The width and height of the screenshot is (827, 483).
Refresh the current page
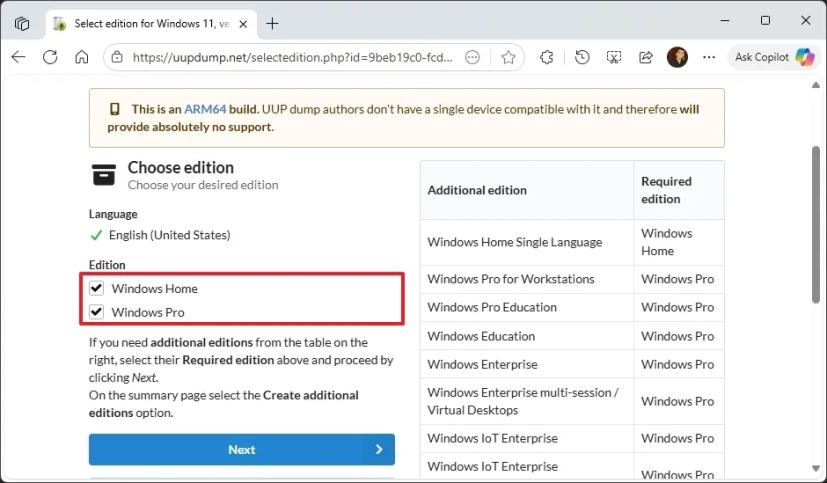pos(50,57)
